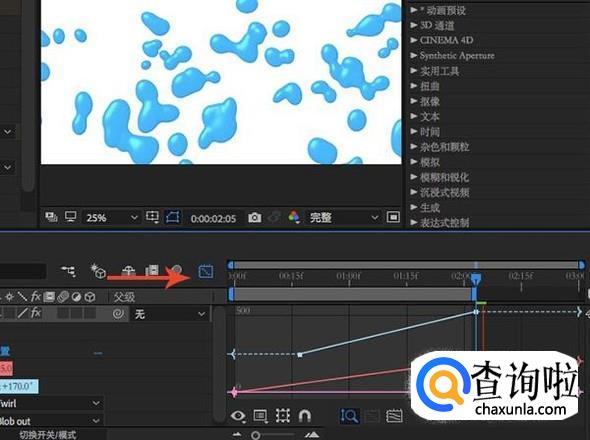Screen dimensions: 590x440
Task: Open the parent 无 dropdown
Action: pyautogui.click(x=169, y=314)
